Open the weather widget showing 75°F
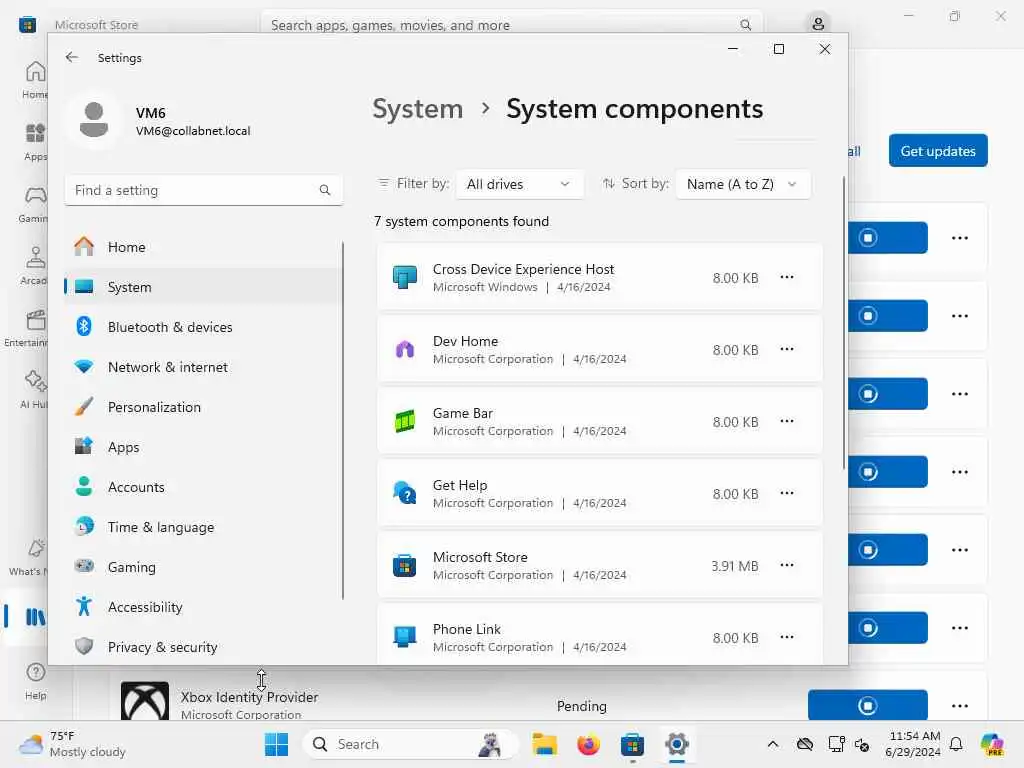 pos(73,744)
